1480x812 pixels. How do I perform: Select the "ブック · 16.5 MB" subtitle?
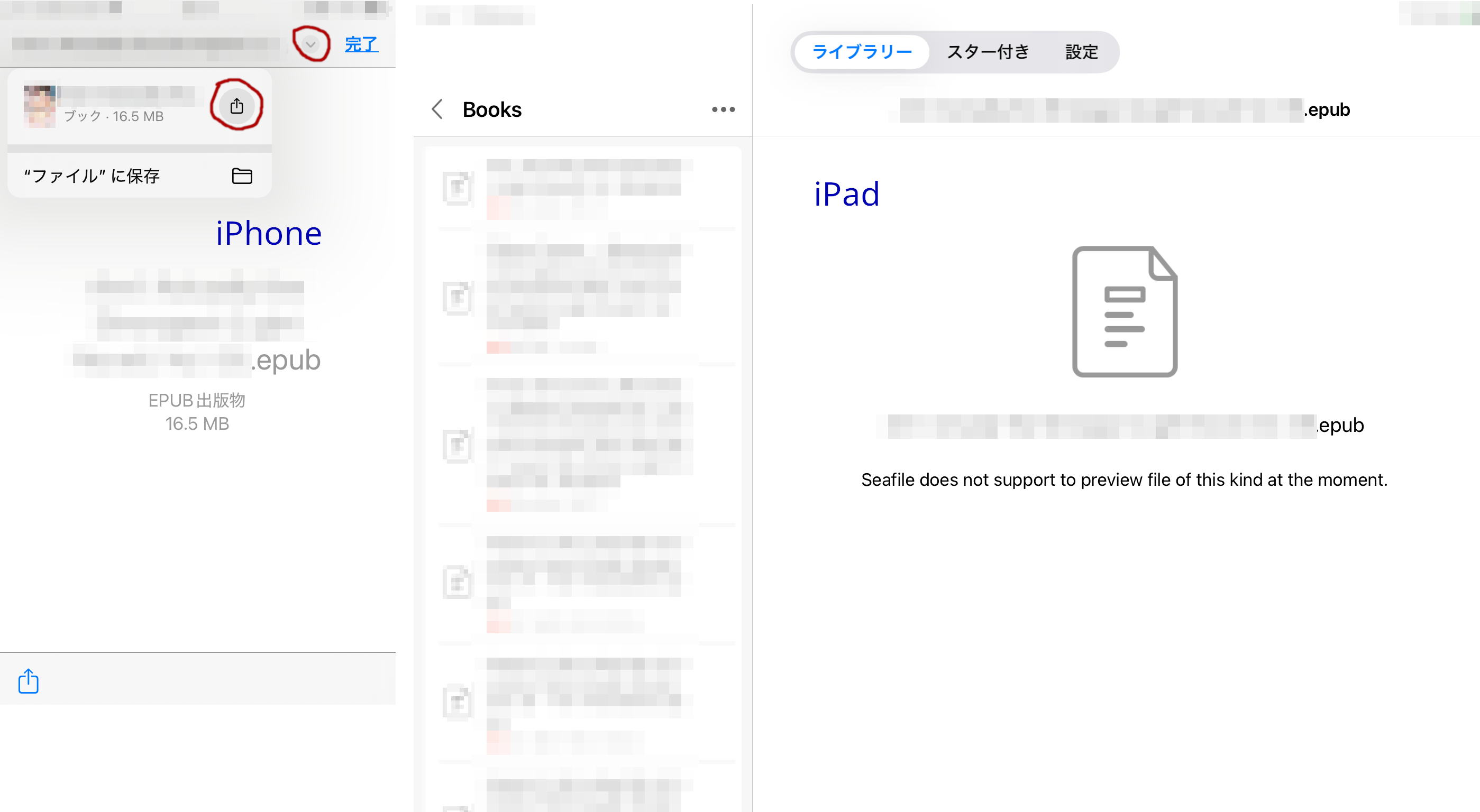(x=113, y=116)
